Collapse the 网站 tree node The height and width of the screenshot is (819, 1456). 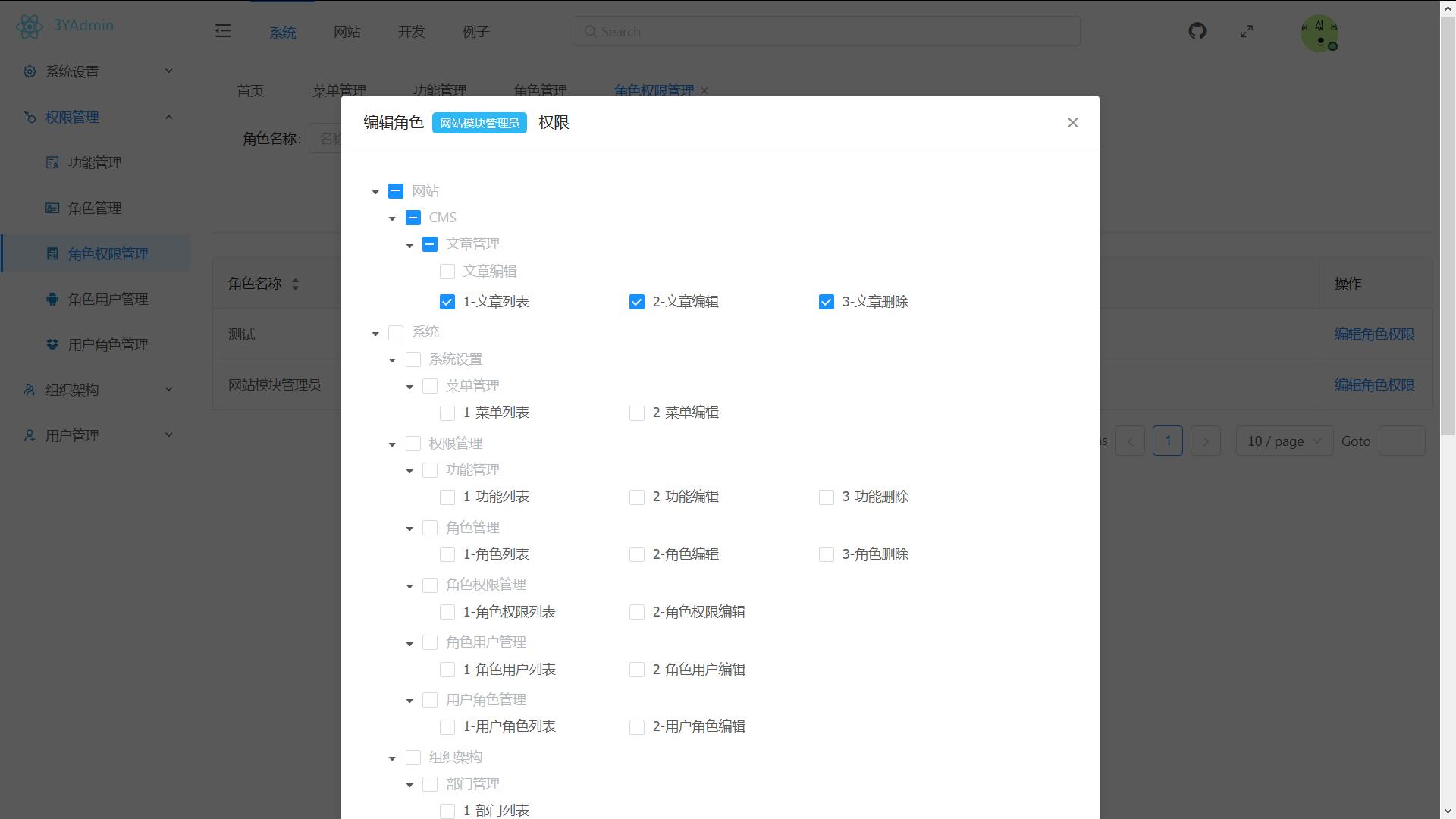pyautogui.click(x=375, y=192)
